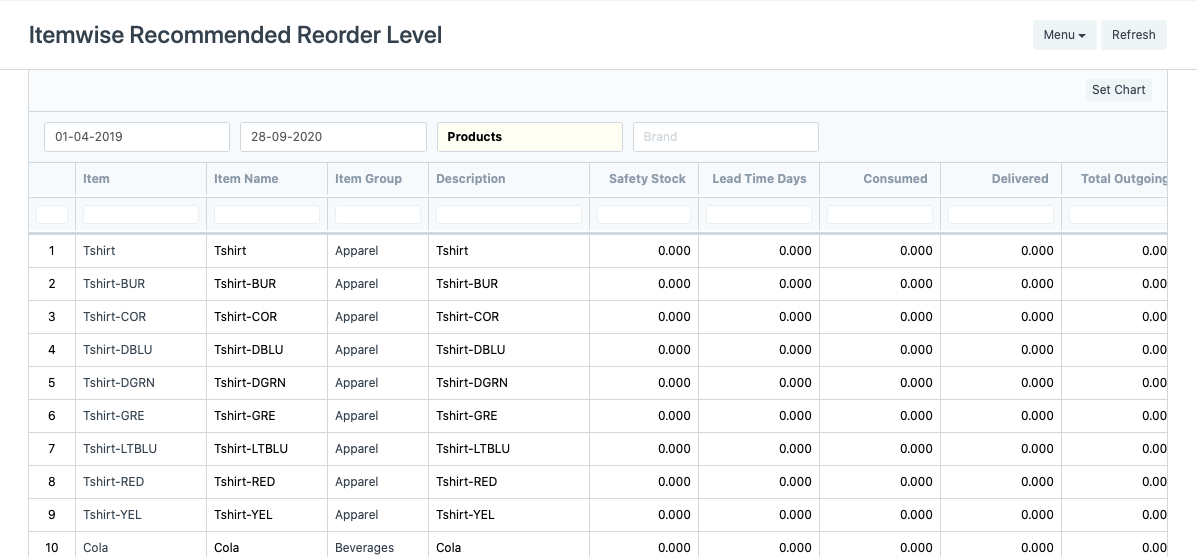Open the Products item group filter
Viewport: 1197px width, 557px height.
pos(529,137)
